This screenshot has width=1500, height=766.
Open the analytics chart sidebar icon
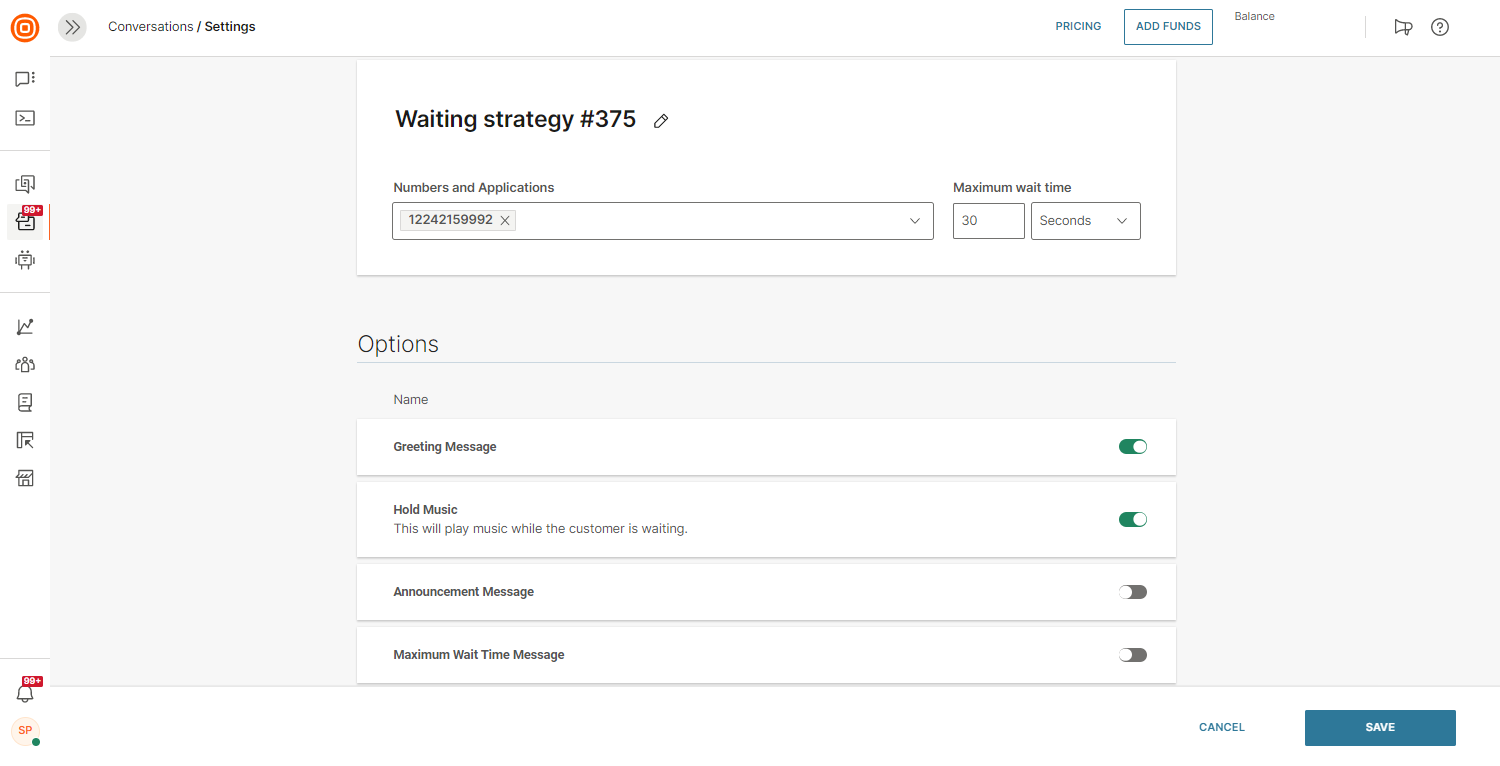tap(25, 327)
